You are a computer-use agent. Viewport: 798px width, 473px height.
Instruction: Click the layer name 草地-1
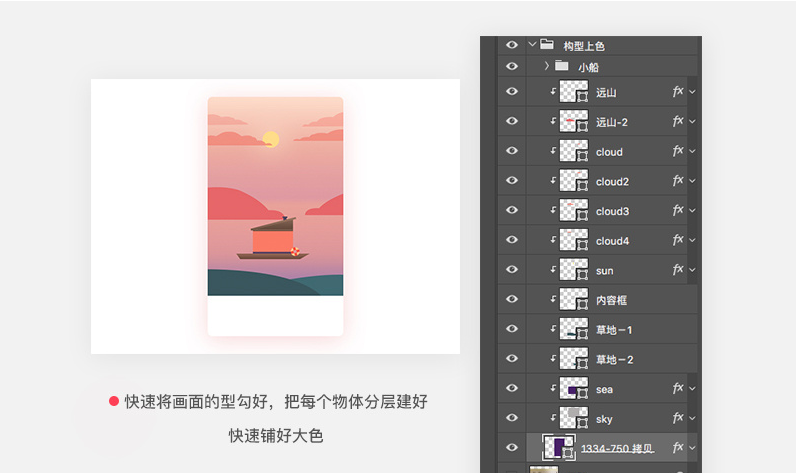point(614,330)
